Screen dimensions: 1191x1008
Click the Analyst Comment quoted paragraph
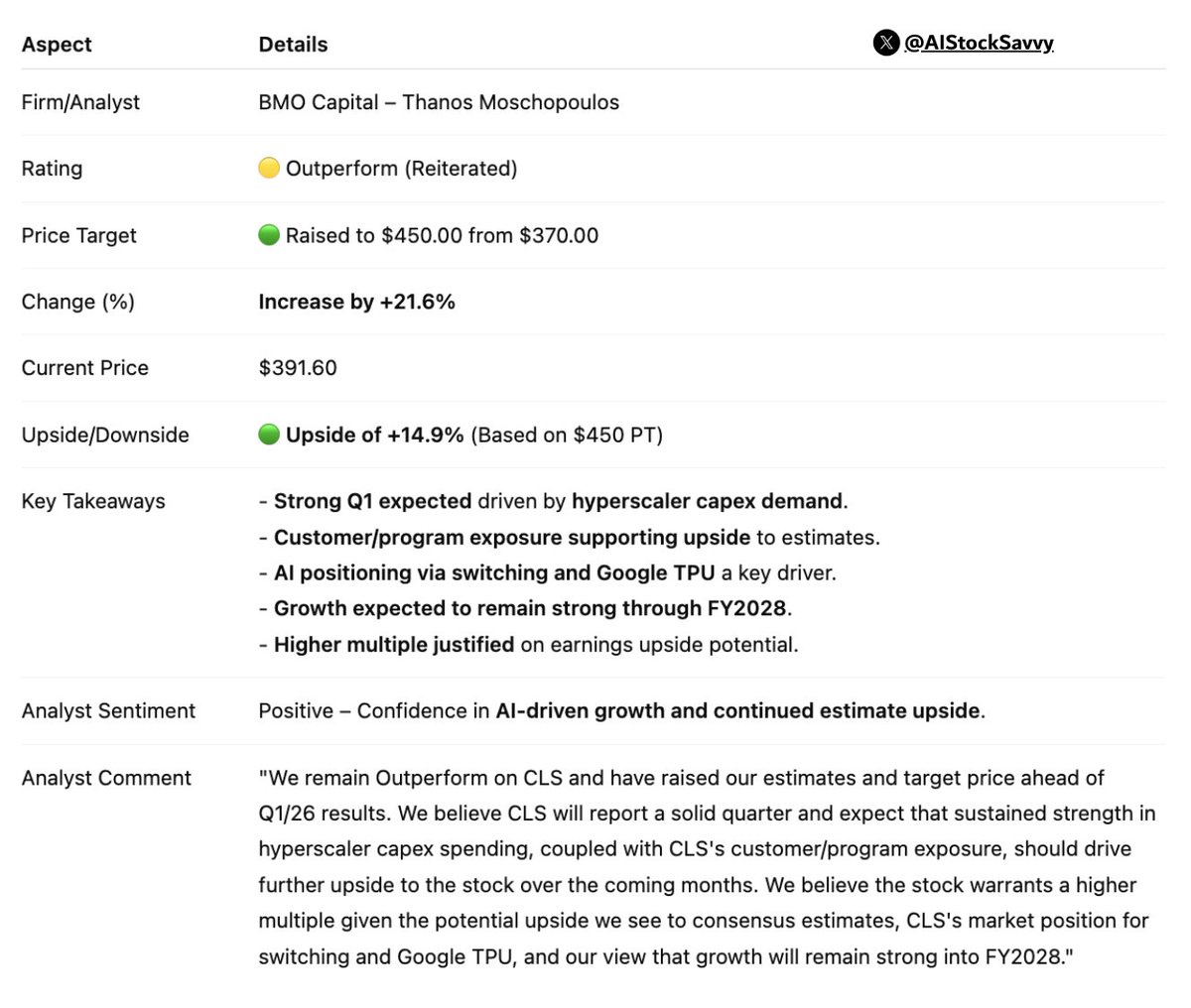click(707, 867)
